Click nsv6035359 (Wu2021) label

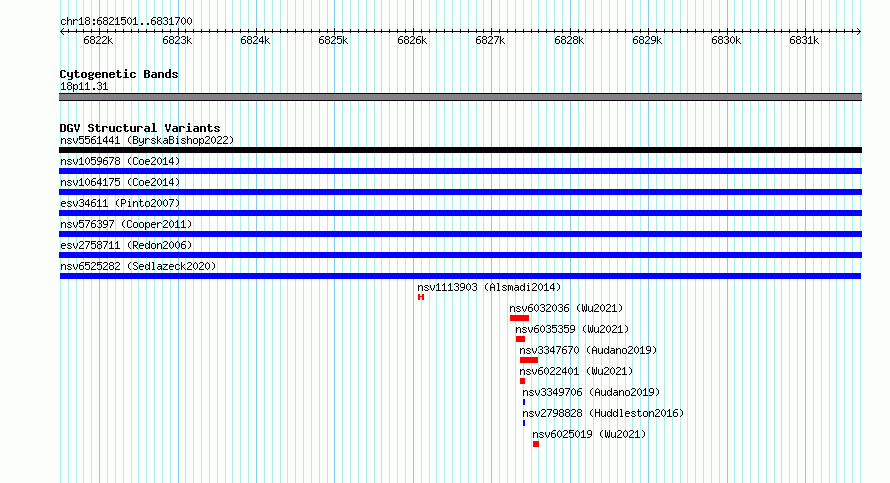click(x=572, y=329)
